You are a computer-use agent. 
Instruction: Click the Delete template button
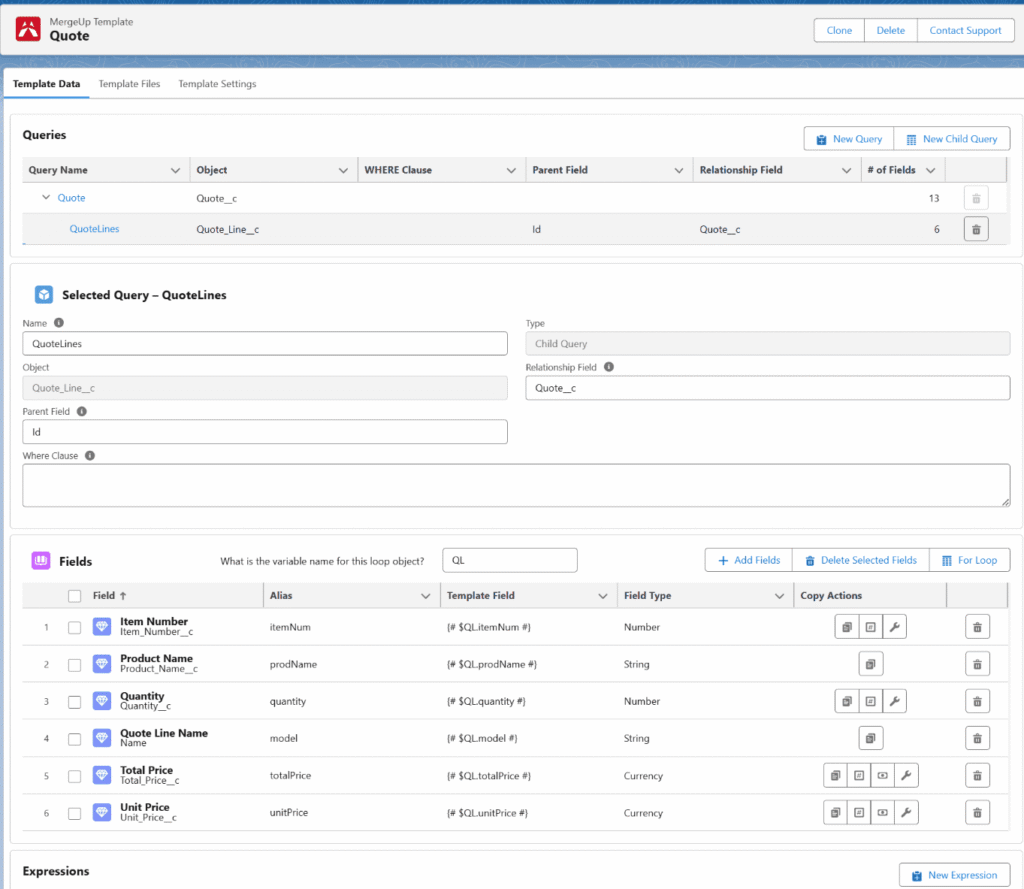pos(891,30)
